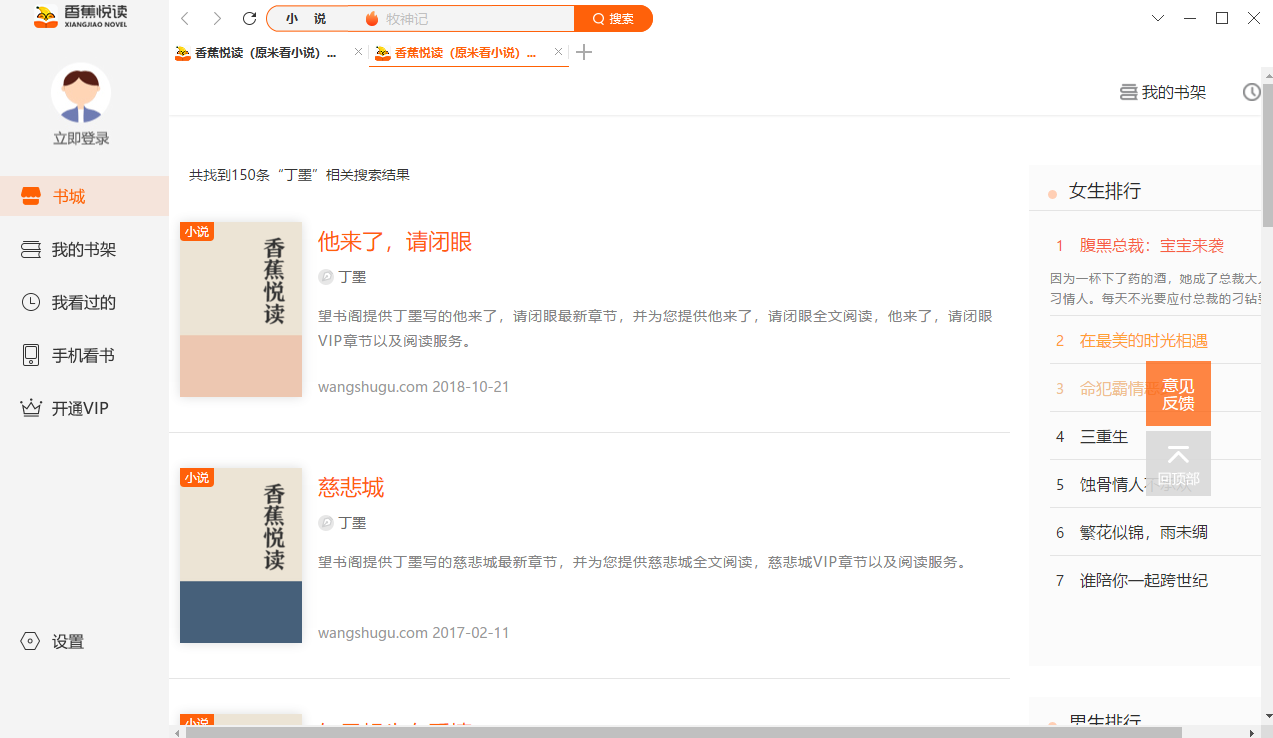Screen dimensions: 1273x738
Task: Click source text wangshugu.com 2017-02-11
Action: 414,633
